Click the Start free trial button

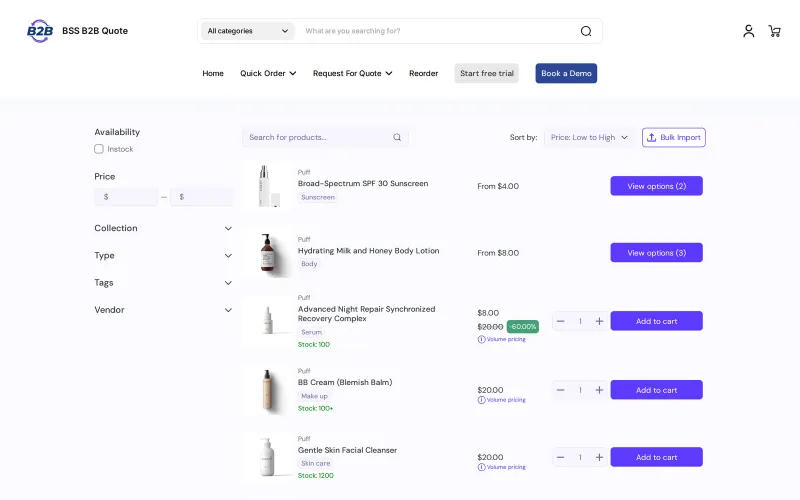pyautogui.click(x=487, y=73)
